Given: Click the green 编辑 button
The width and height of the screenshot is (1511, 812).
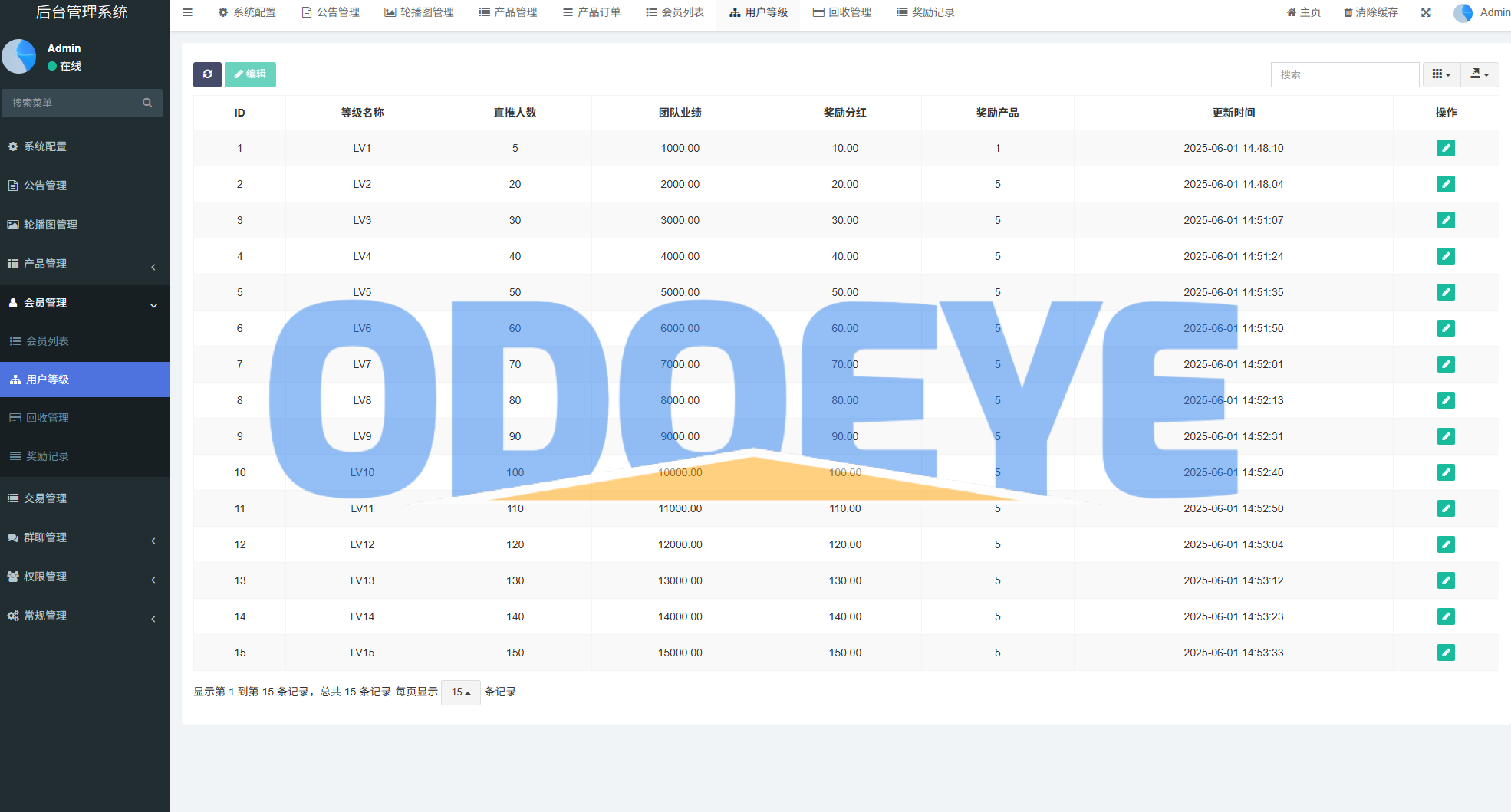Looking at the screenshot, I should click(250, 74).
